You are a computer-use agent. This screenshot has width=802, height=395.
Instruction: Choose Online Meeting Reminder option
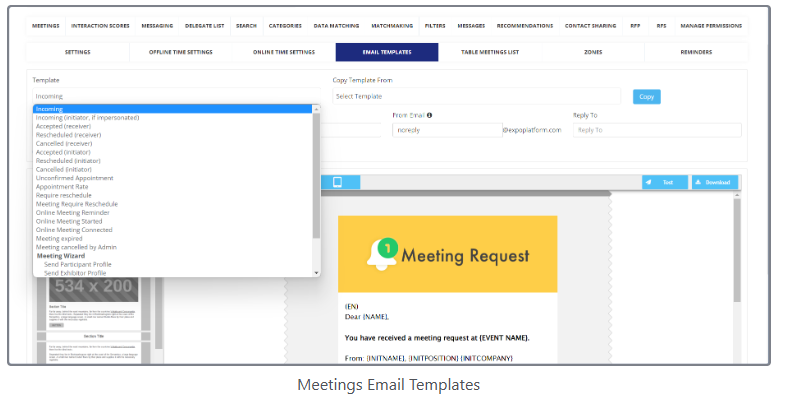73,213
